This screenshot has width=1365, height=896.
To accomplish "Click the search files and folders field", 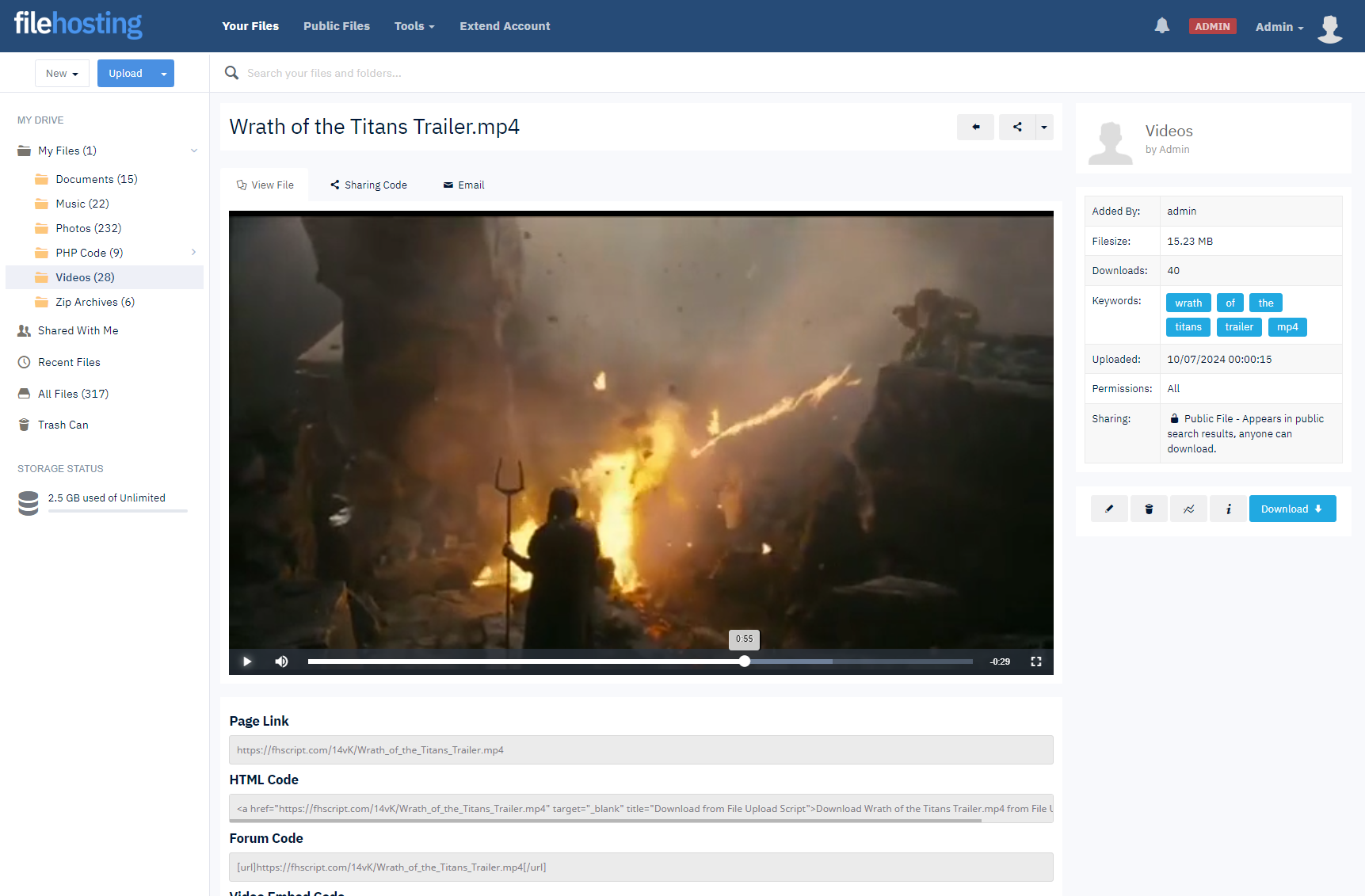I will point(555,73).
